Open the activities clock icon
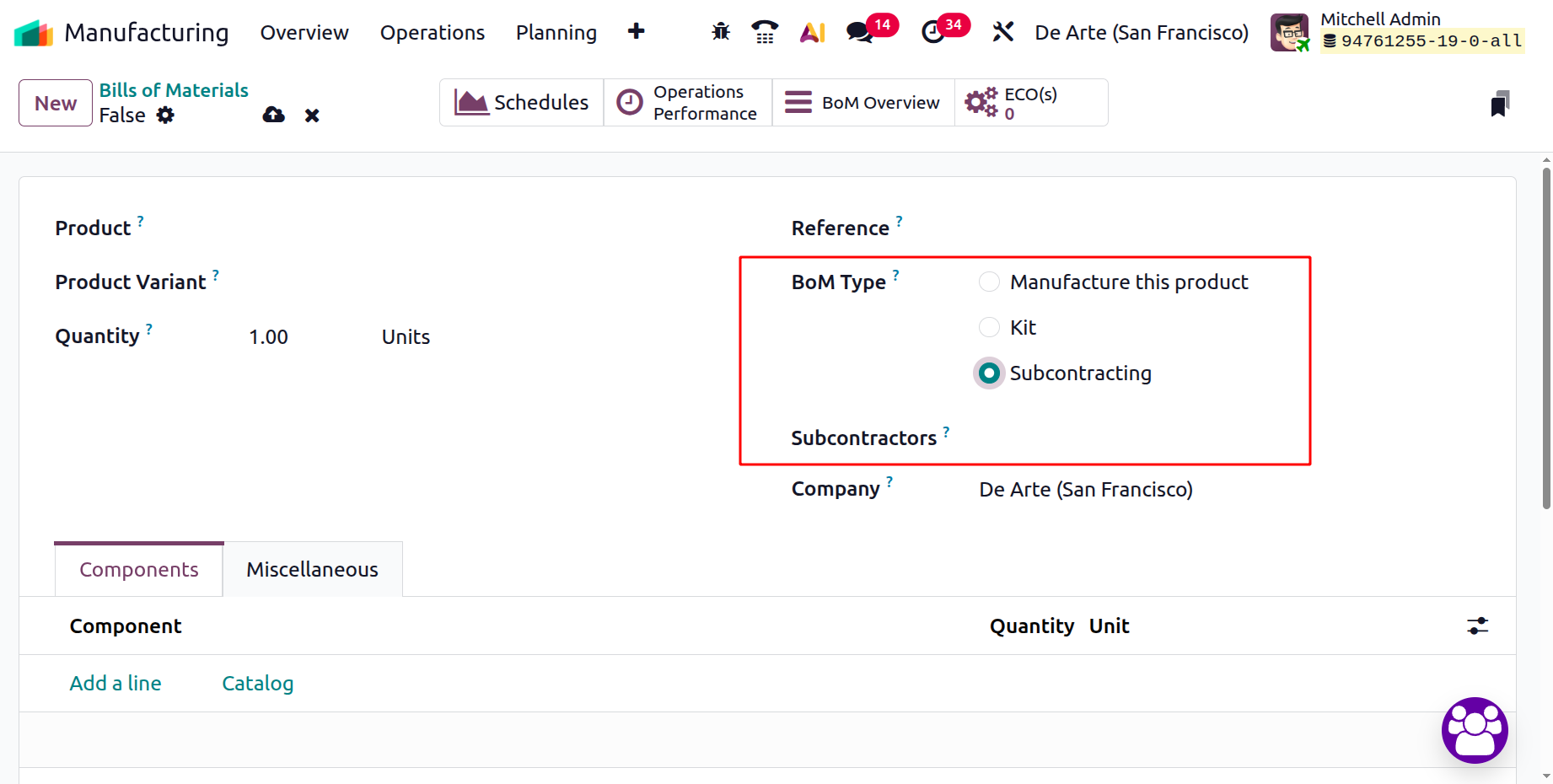Image resolution: width=1553 pixels, height=784 pixels. (933, 32)
